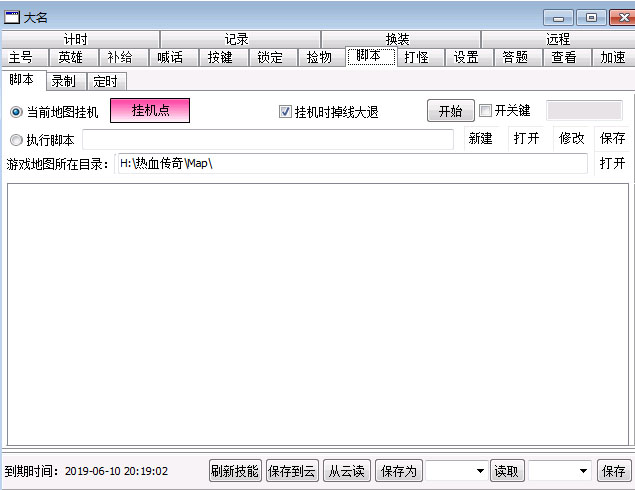Select 当前地图挂机 radio option
This screenshot has width=635, height=490.
54,112
